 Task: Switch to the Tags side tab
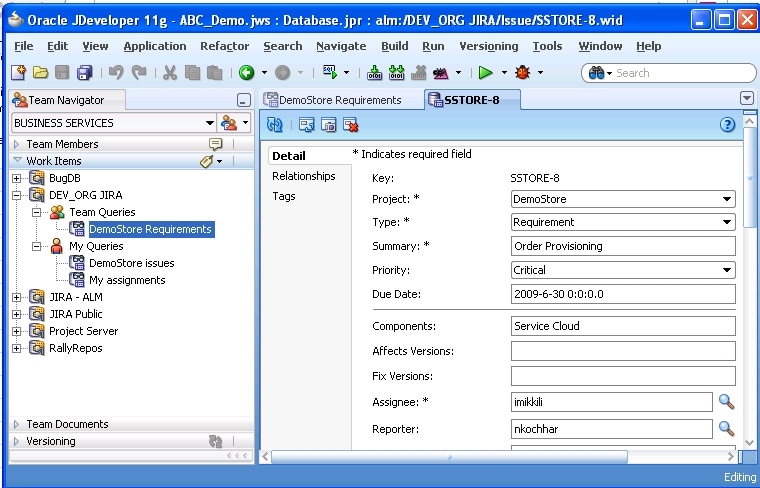pos(284,196)
